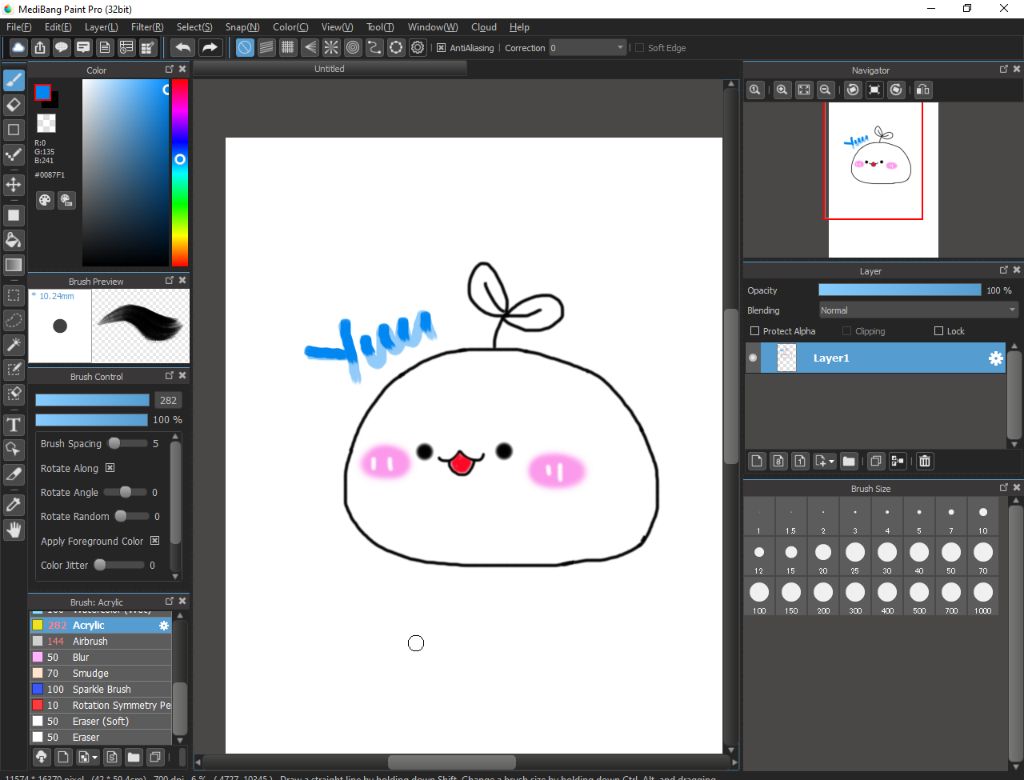1024x780 pixels.
Task: Toggle the Clipping checkbox
Action: tap(847, 331)
